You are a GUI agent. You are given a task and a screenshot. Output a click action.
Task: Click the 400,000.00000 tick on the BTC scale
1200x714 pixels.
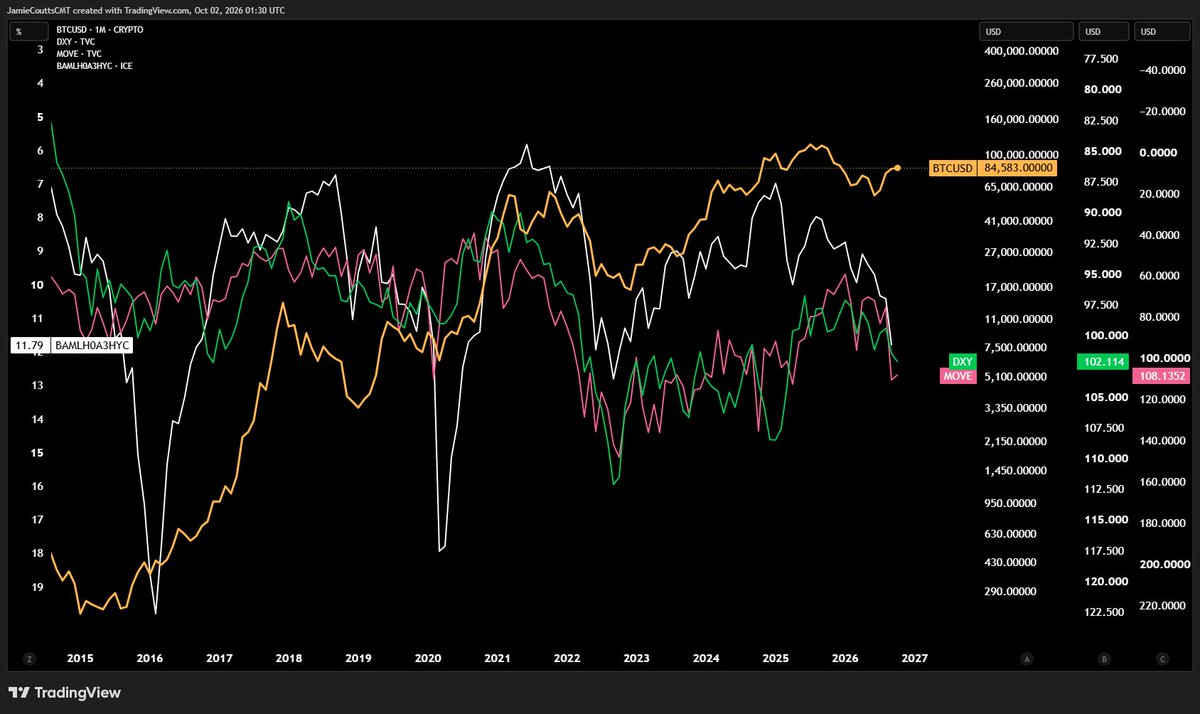1021,50
